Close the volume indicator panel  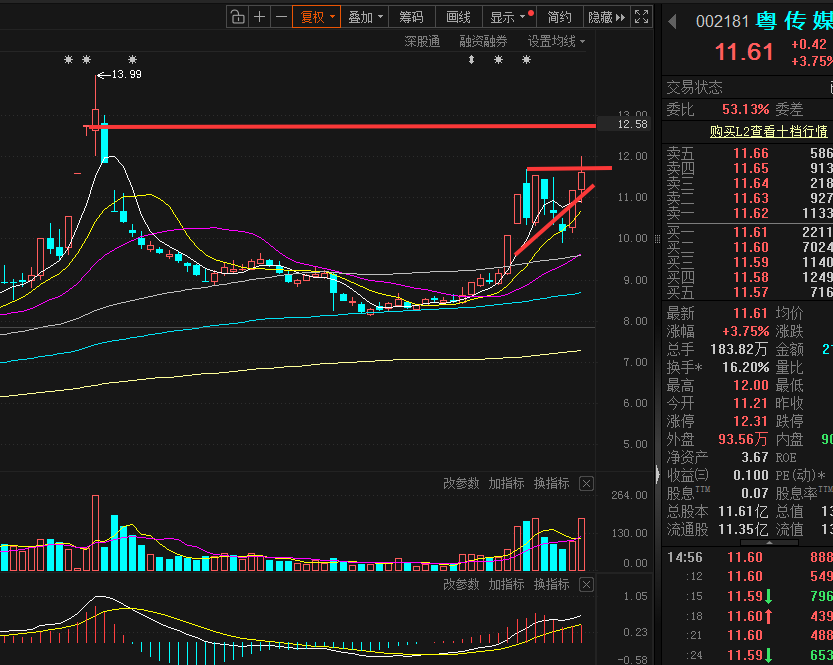pos(586,484)
